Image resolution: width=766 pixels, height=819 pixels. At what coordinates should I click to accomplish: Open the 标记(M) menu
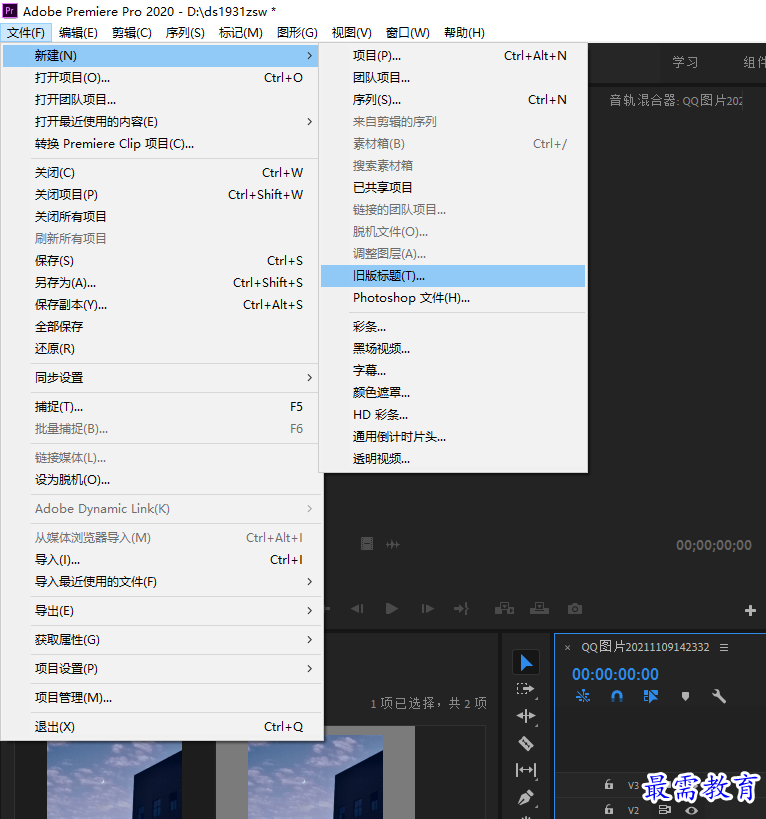click(x=241, y=32)
